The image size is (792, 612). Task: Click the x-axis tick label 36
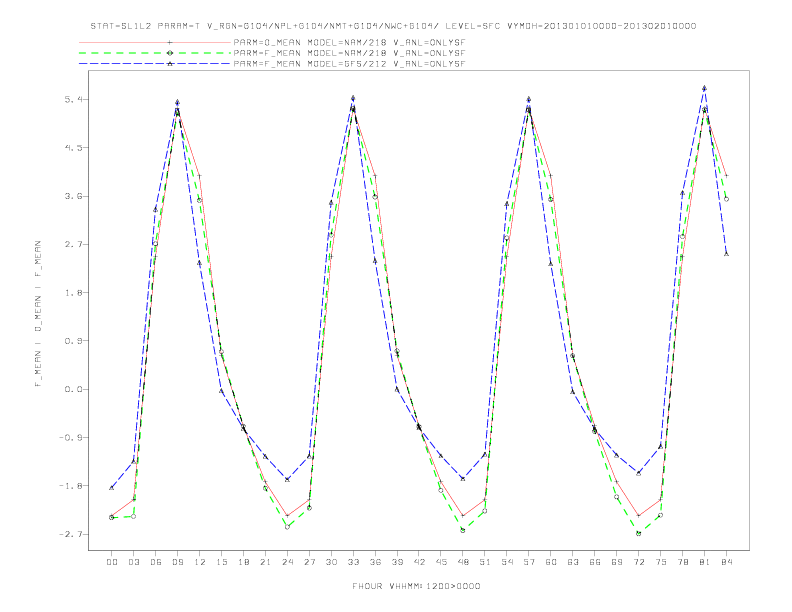[375, 562]
